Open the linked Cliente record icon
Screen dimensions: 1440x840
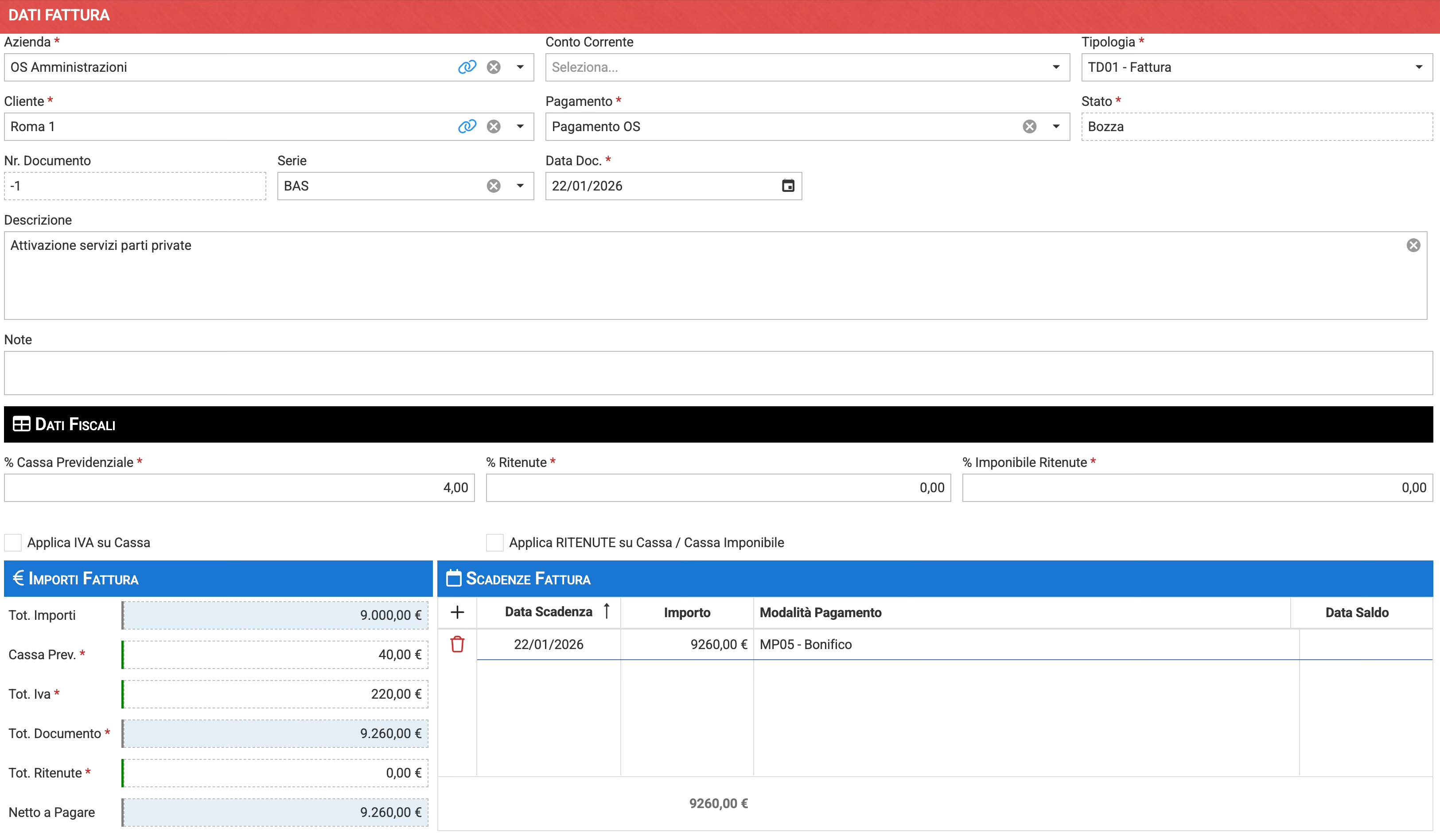467,126
